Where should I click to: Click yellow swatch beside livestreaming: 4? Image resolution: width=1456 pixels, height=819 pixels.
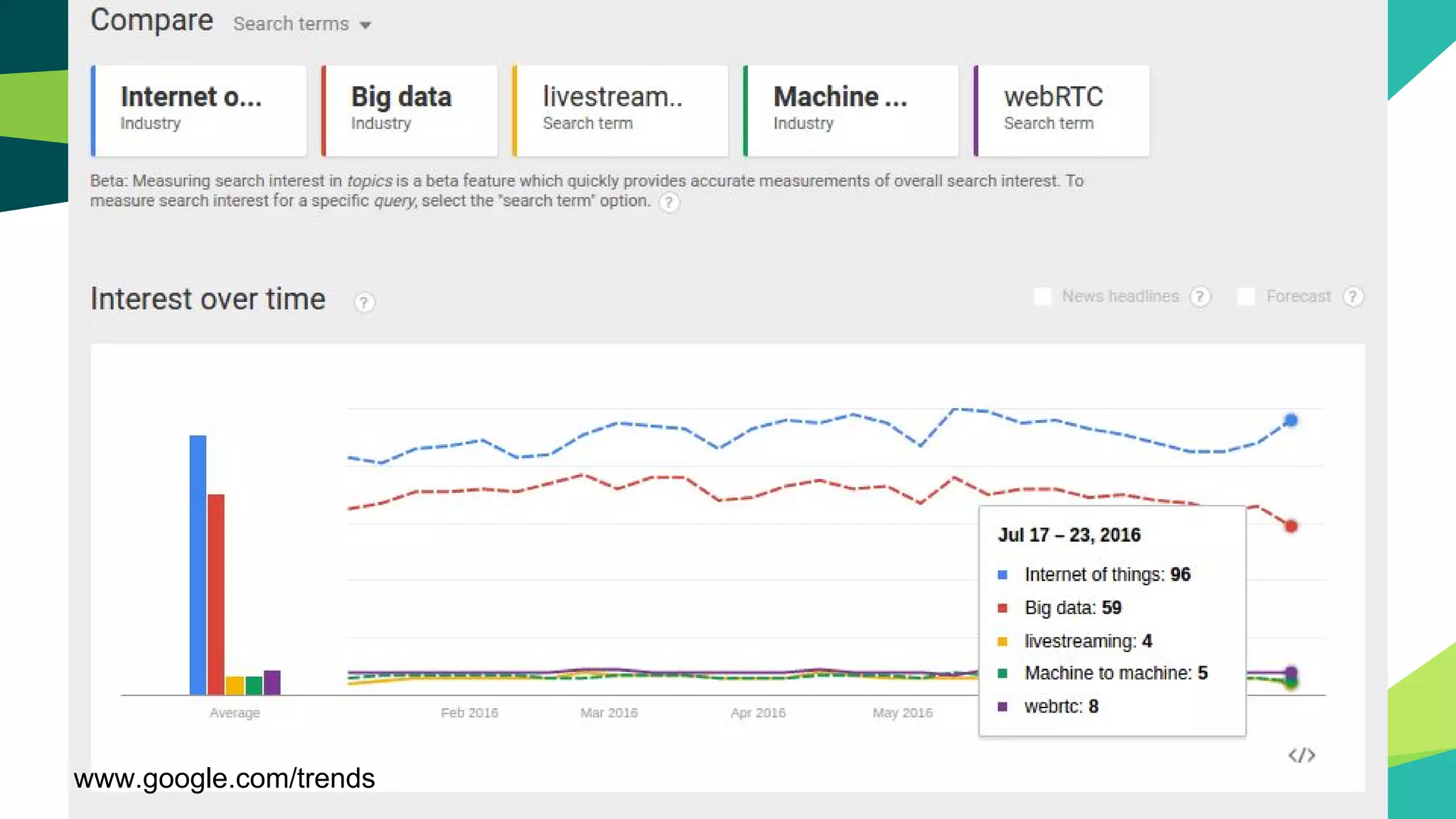1002,641
